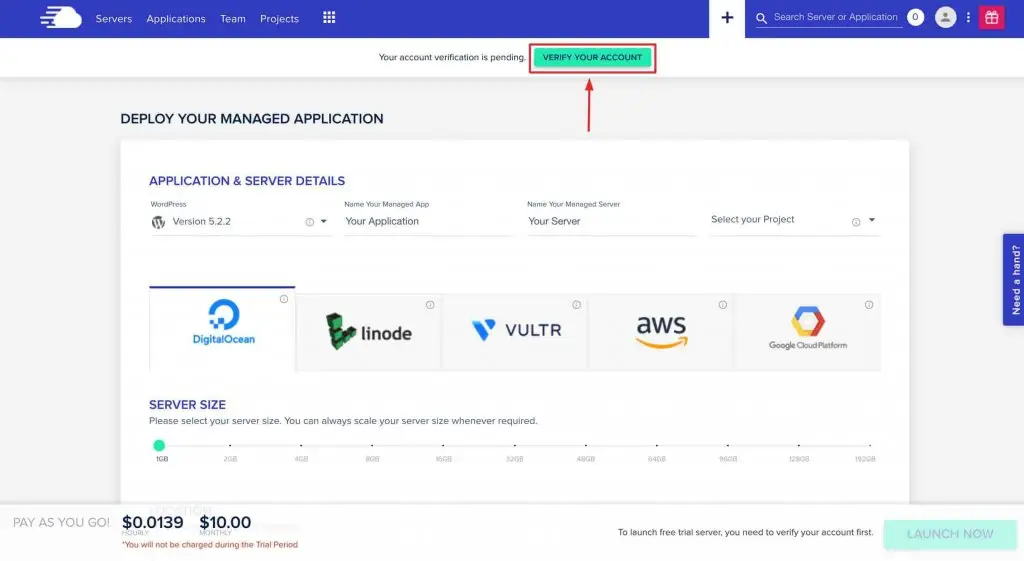The image size is (1024, 561).
Task: Go to the Team page
Action: pyautogui.click(x=232, y=19)
